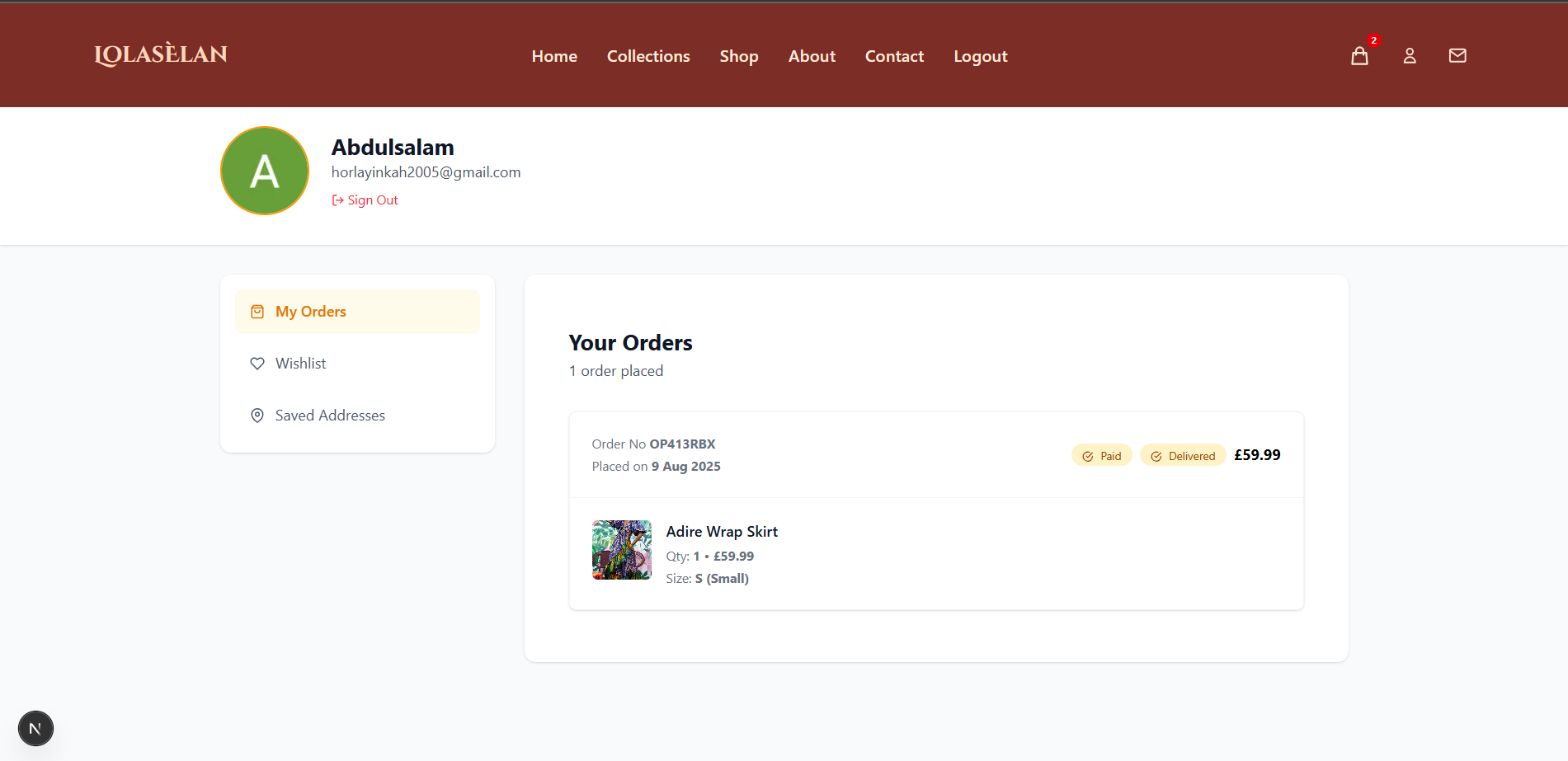Click the cart notification badge showing 2
1568x761 pixels.
[1373, 40]
